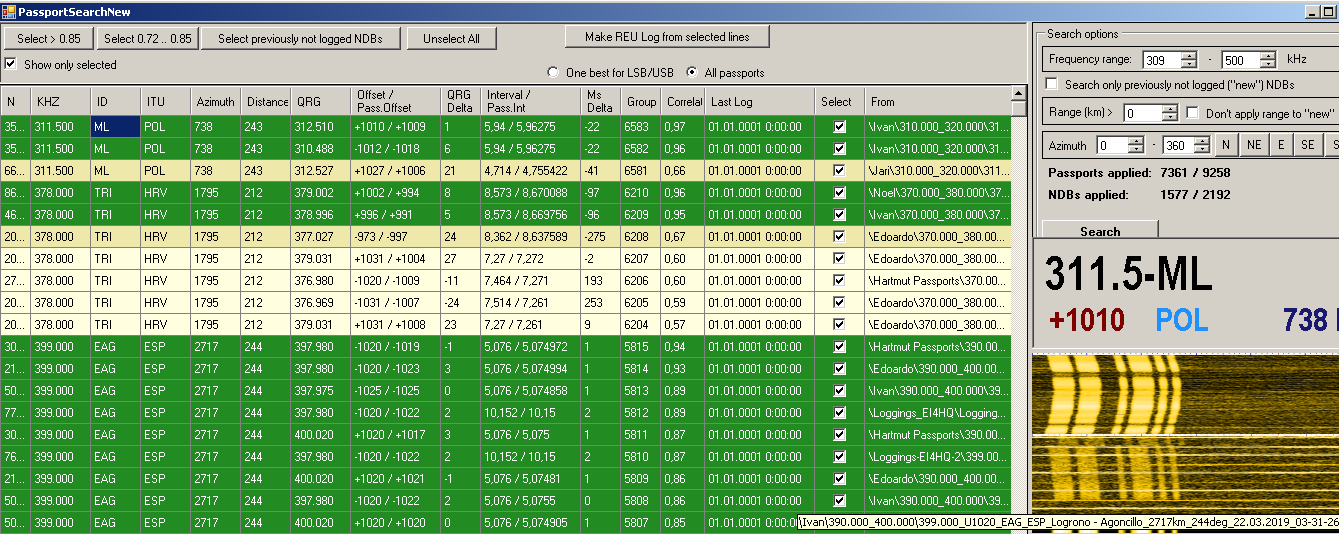The width and height of the screenshot is (1339, 534).
Task: Toggle Show only selected checkbox
Action: (11, 64)
